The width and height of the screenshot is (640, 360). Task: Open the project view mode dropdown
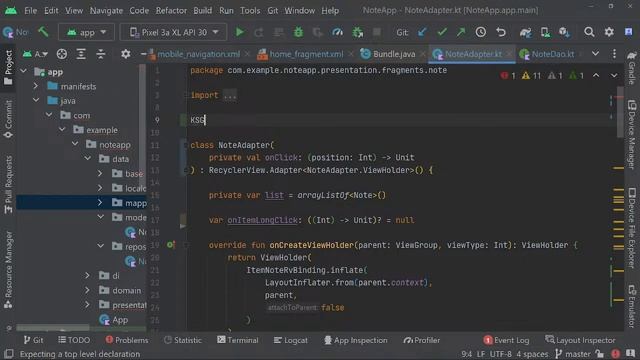pos(35,54)
